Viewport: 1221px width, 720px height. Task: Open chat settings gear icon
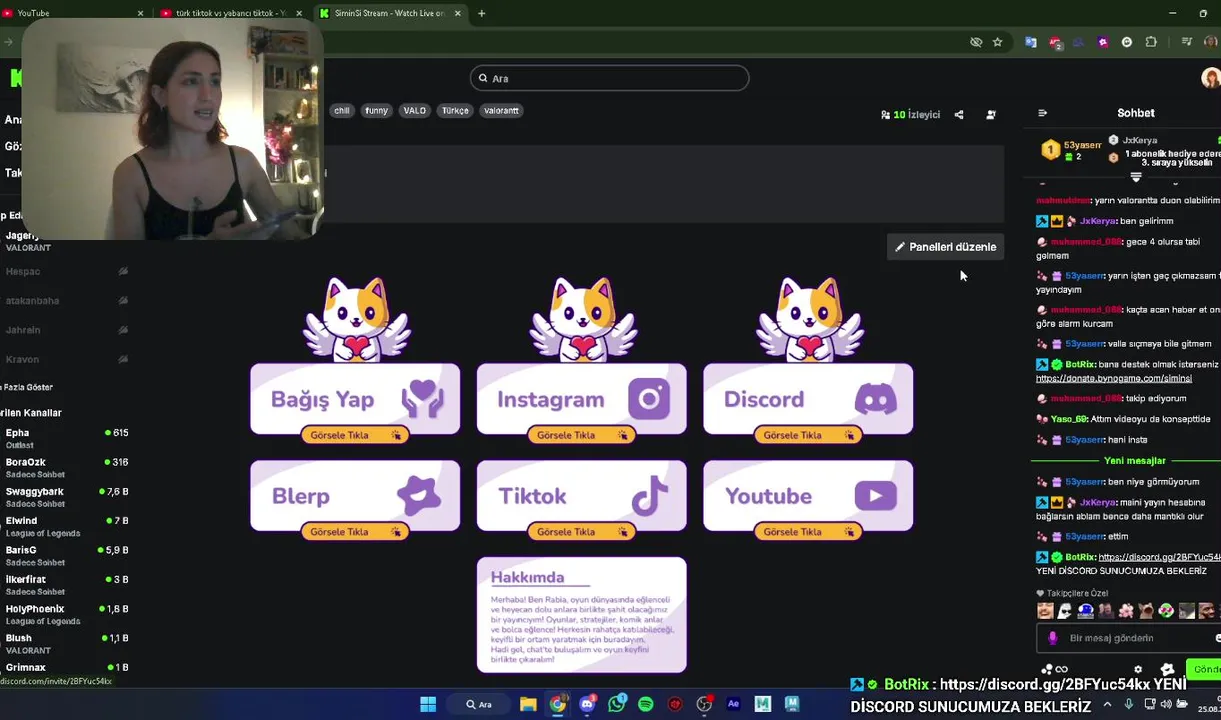pos(1138,669)
